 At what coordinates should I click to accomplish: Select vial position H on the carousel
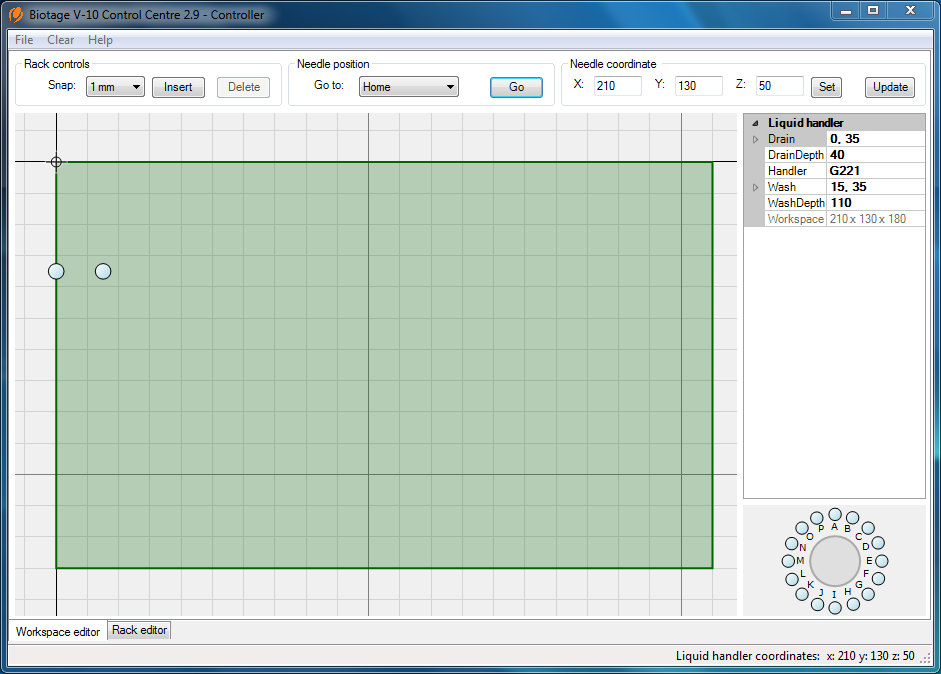[x=854, y=604]
